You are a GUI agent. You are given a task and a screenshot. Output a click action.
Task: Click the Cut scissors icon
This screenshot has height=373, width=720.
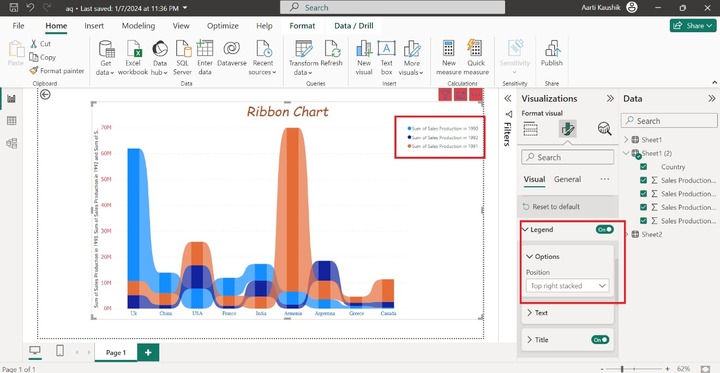pos(34,44)
